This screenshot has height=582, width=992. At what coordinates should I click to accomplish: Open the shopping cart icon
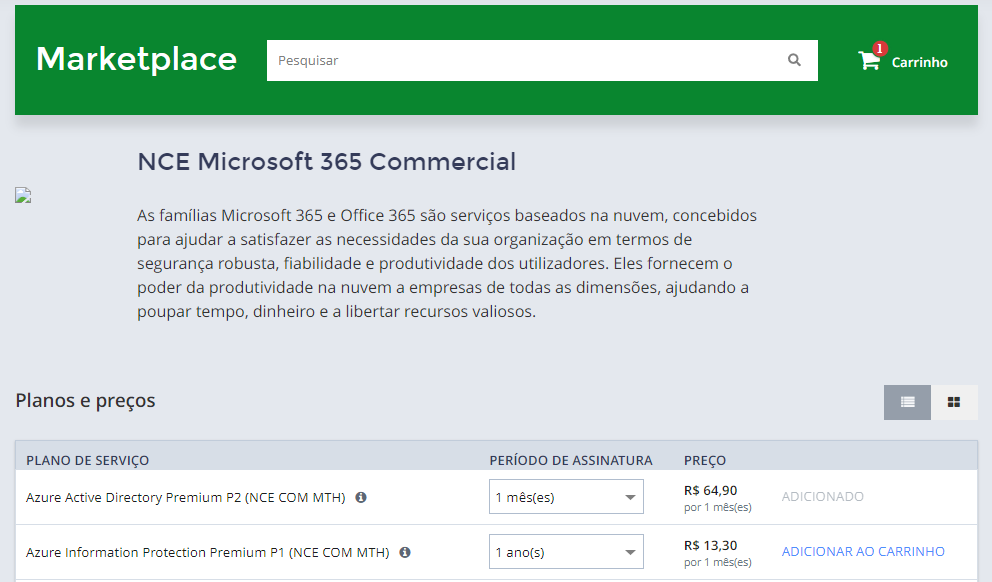click(x=868, y=62)
